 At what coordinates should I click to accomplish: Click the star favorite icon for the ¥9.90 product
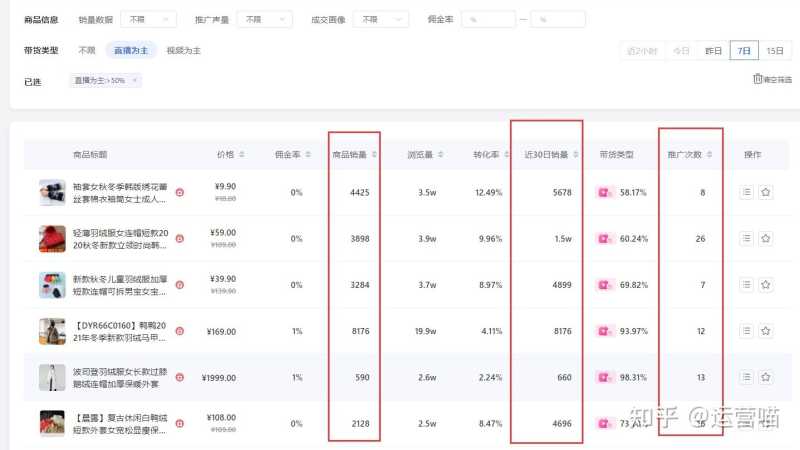(766, 192)
